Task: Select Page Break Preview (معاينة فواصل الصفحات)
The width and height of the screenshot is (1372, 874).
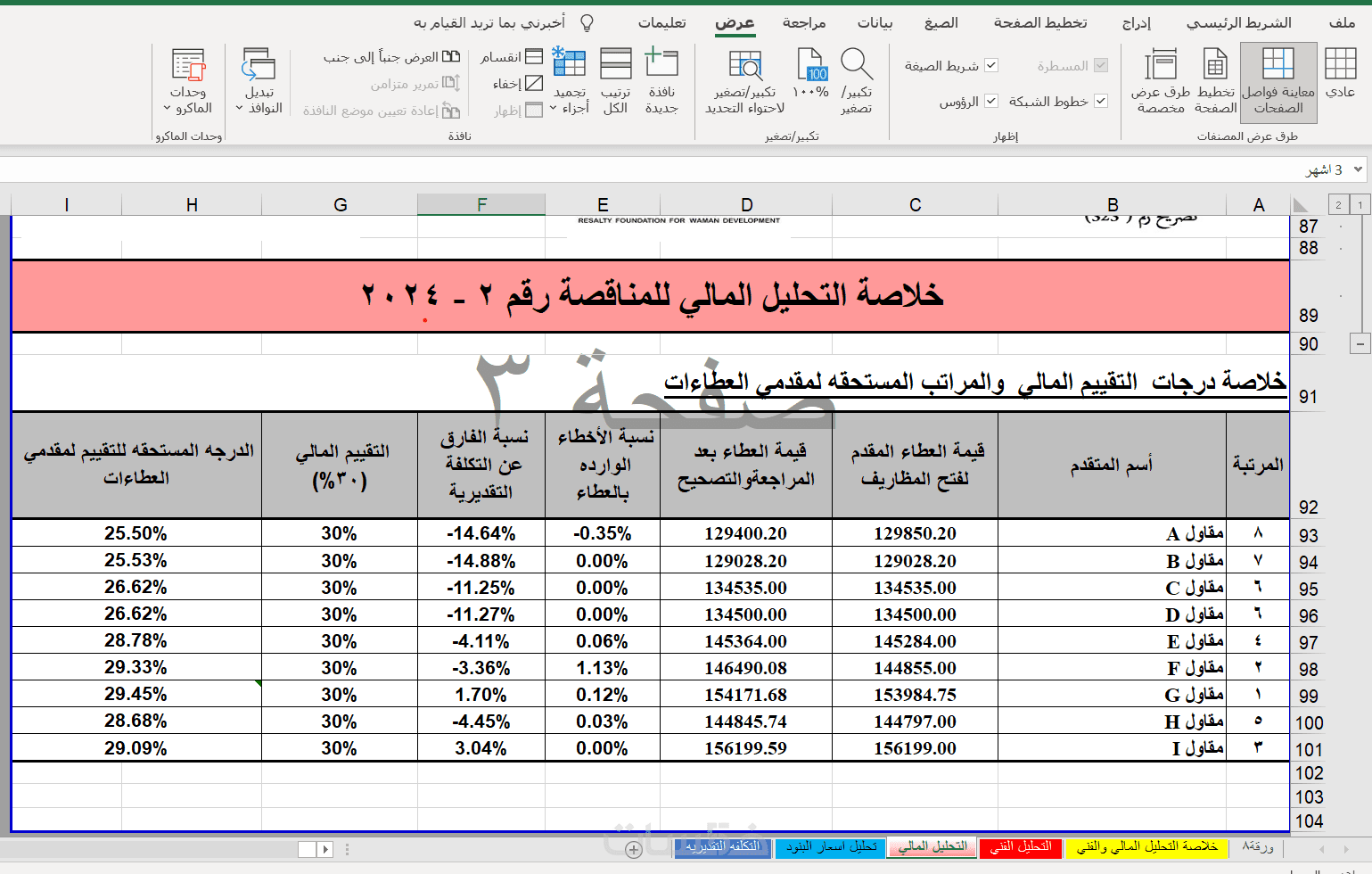Action: 1278,81
